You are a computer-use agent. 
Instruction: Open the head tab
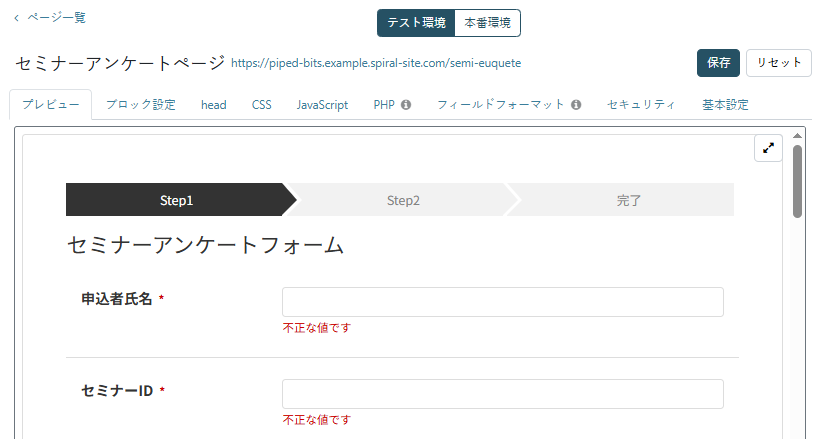(213, 105)
